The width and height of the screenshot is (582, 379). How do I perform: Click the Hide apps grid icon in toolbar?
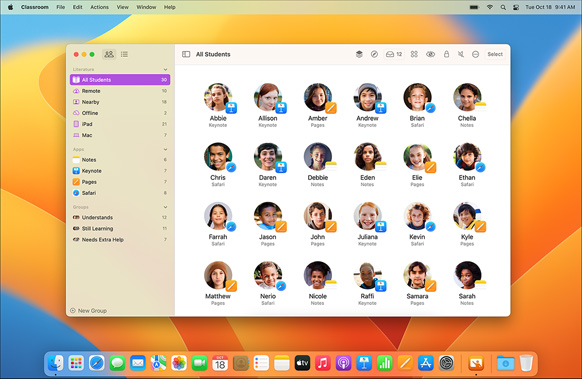tap(414, 54)
